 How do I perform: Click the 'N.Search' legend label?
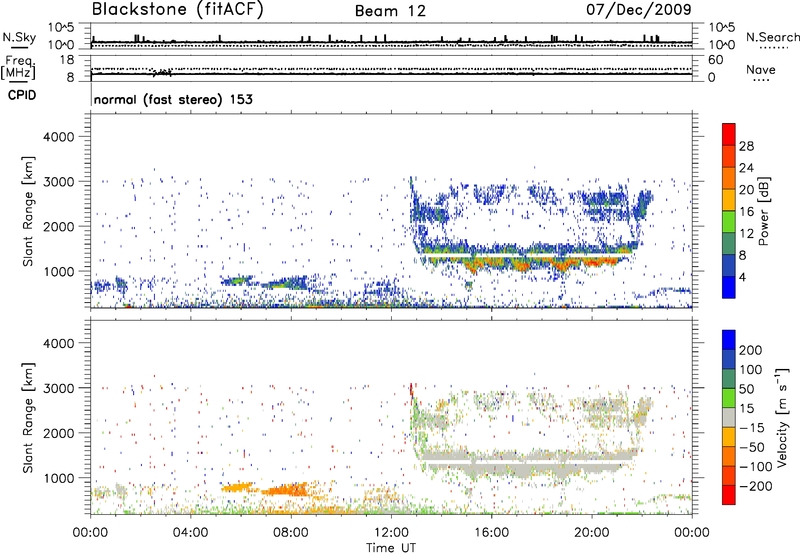772,37
